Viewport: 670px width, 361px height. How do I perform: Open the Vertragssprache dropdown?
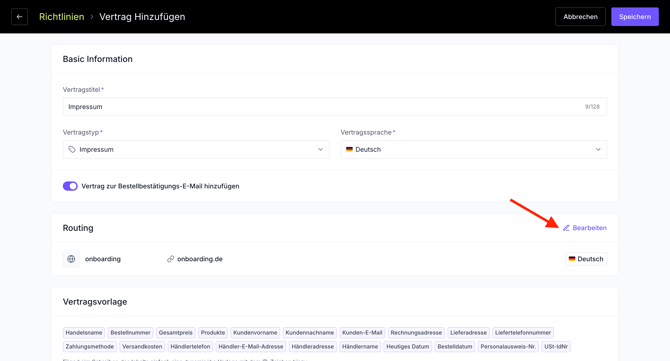point(473,150)
